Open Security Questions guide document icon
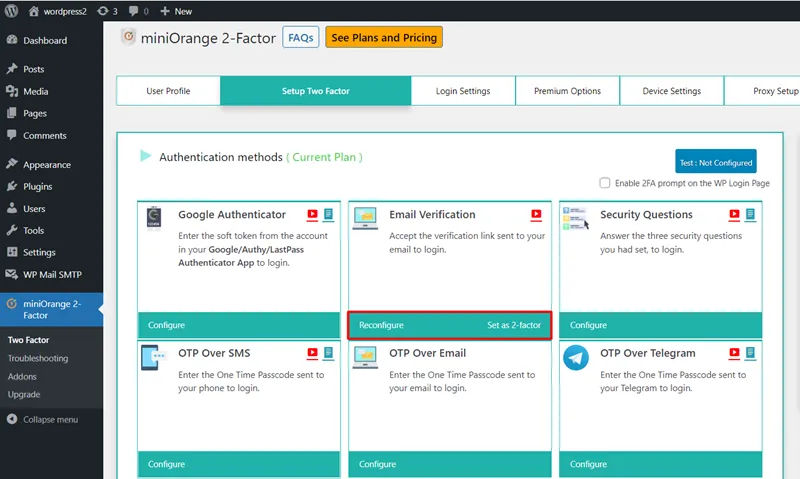800x479 pixels. point(750,214)
